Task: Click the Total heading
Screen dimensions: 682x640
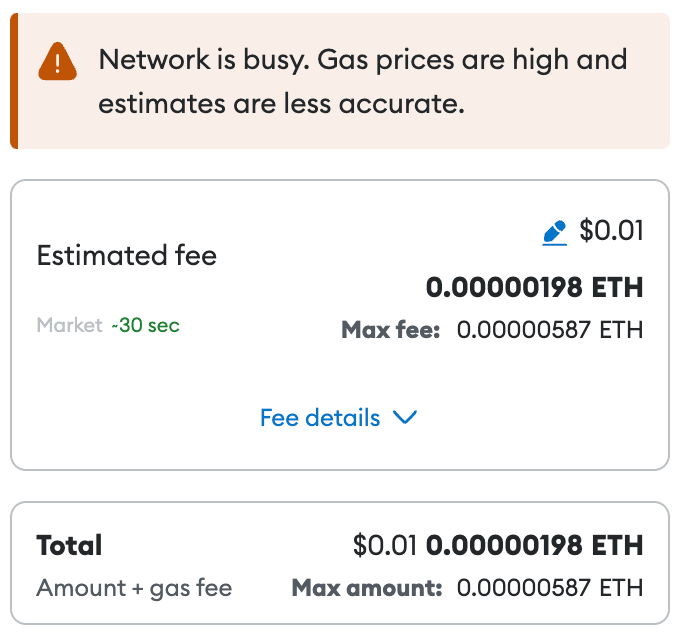Action: pos(69,545)
